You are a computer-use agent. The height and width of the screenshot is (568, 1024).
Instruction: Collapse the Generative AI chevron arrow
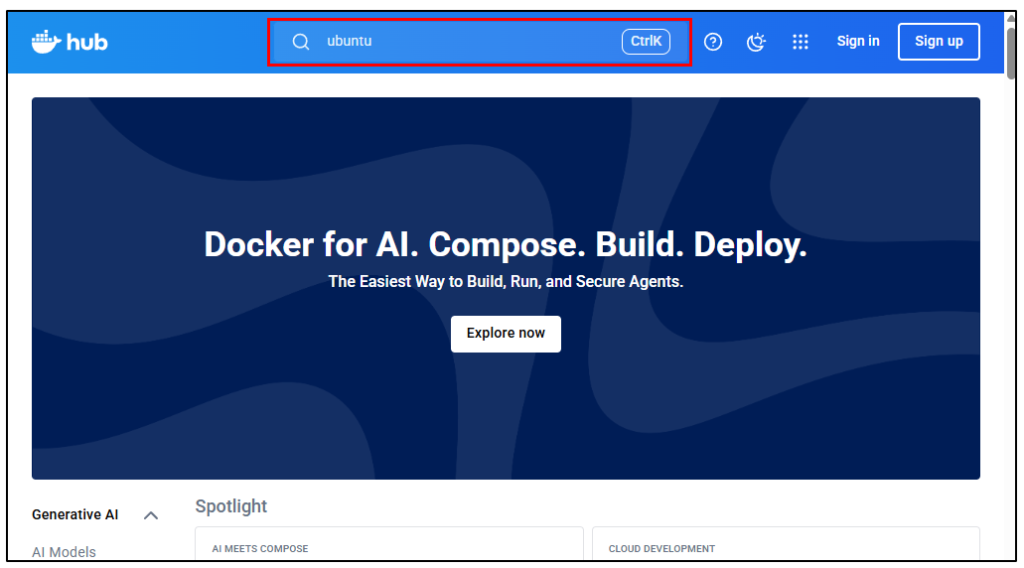151,515
